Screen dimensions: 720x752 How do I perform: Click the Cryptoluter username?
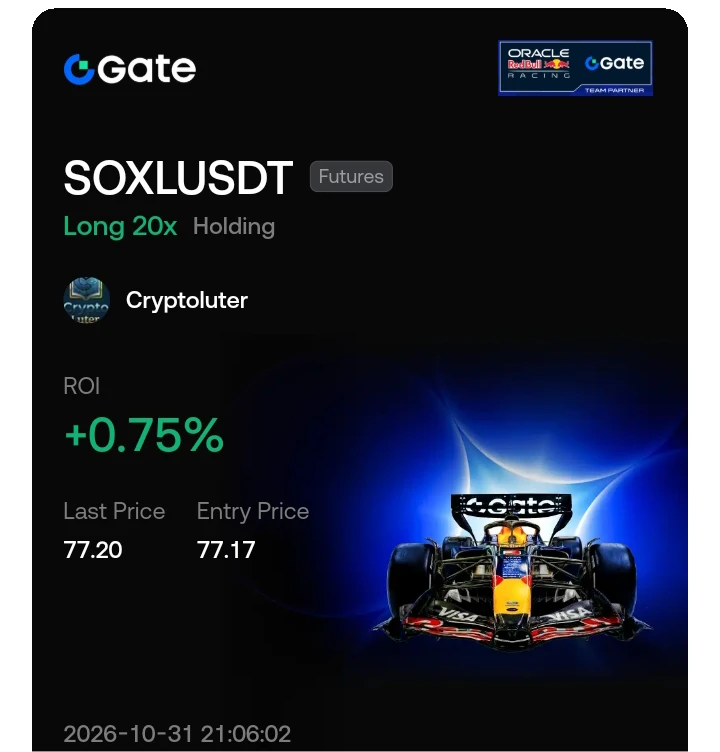tap(187, 300)
